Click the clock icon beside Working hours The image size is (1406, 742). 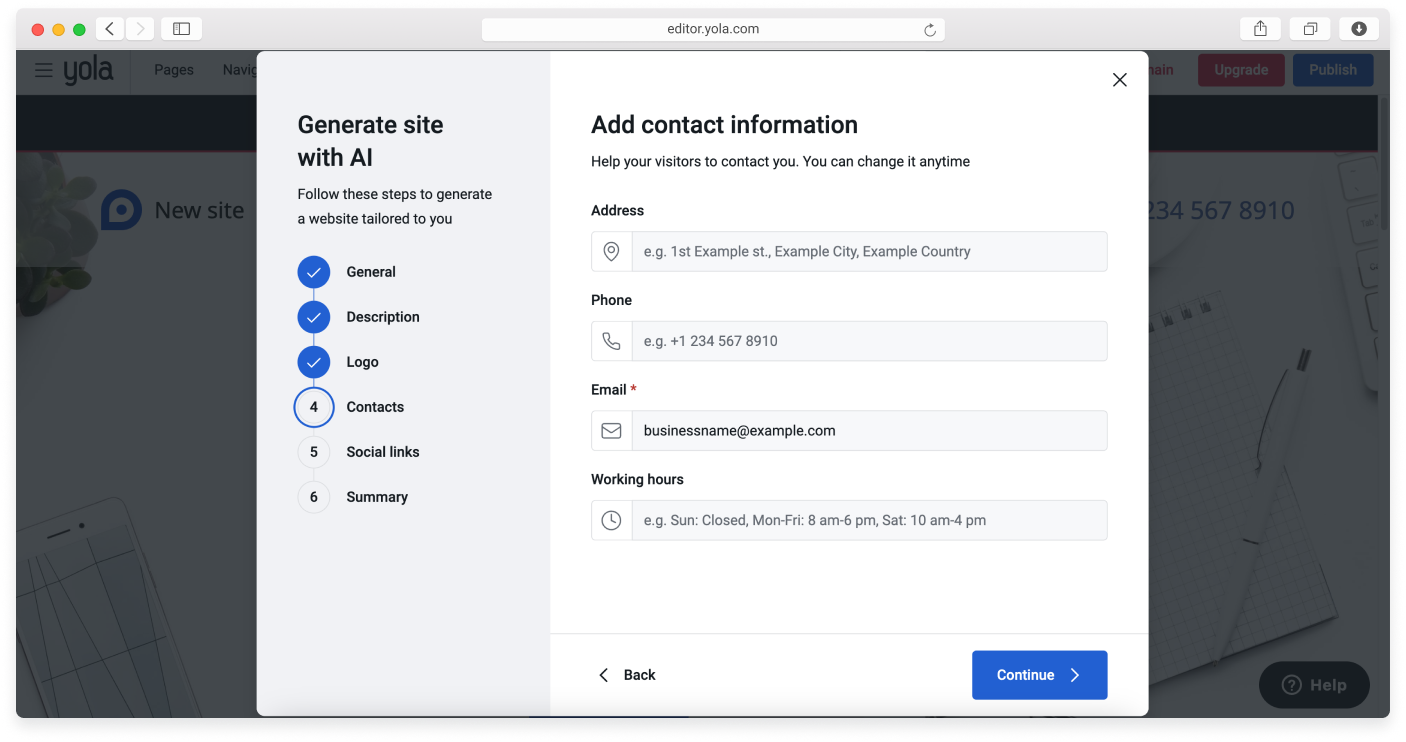[611, 521]
